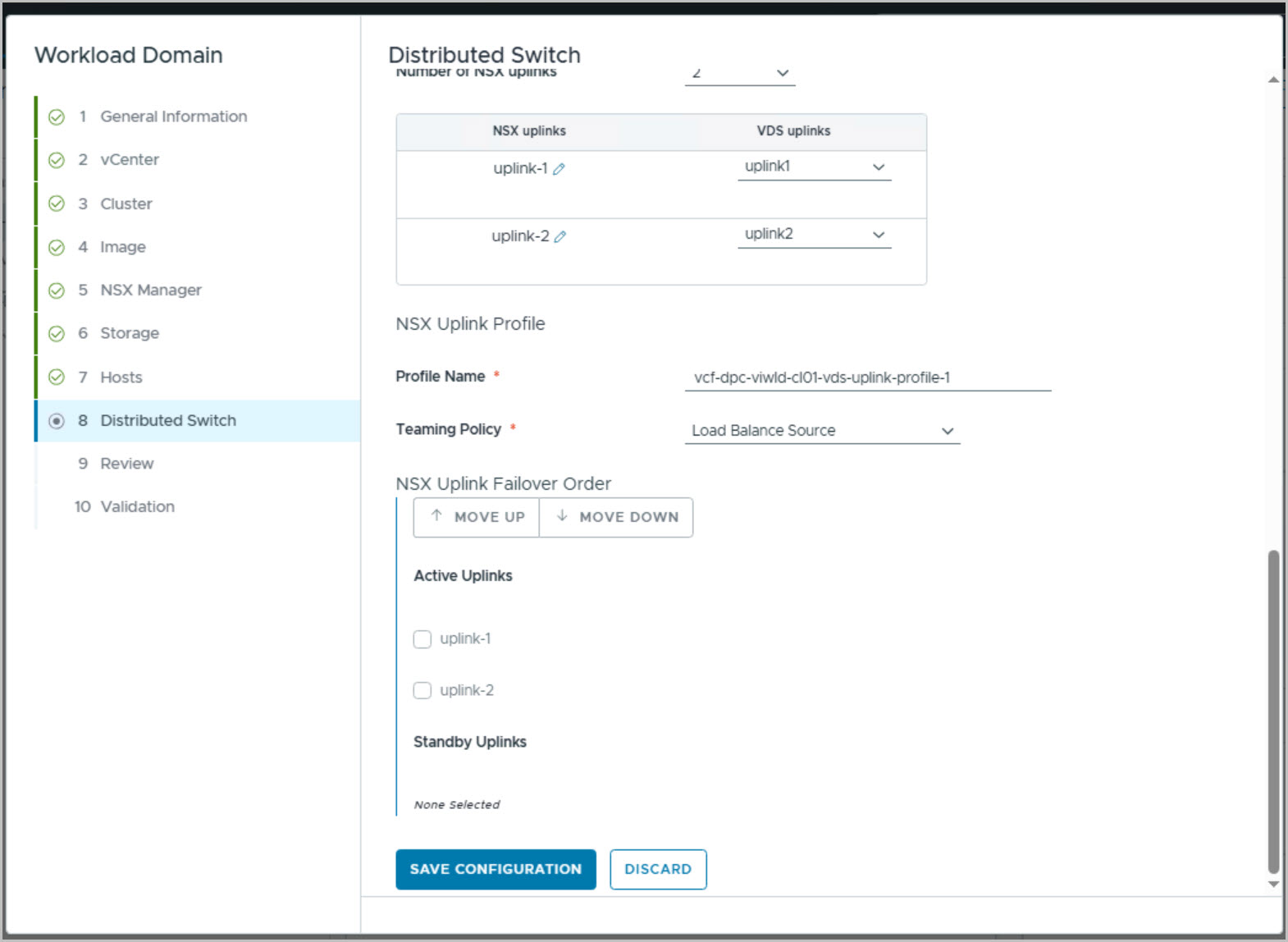
Task: Open the Number of NSX uplinks dropdown
Action: pyautogui.click(x=740, y=74)
